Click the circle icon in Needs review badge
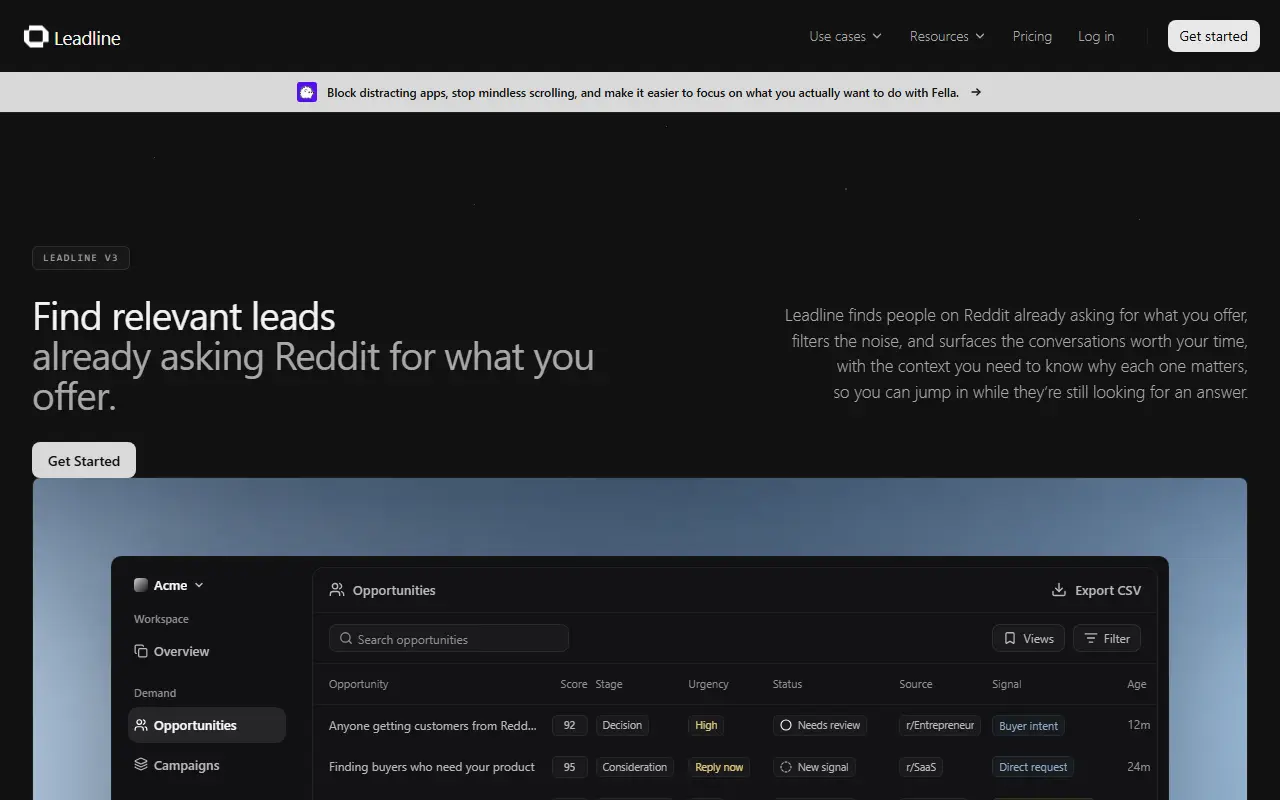This screenshot has width=1280, height=800. [x=786, y=725]
